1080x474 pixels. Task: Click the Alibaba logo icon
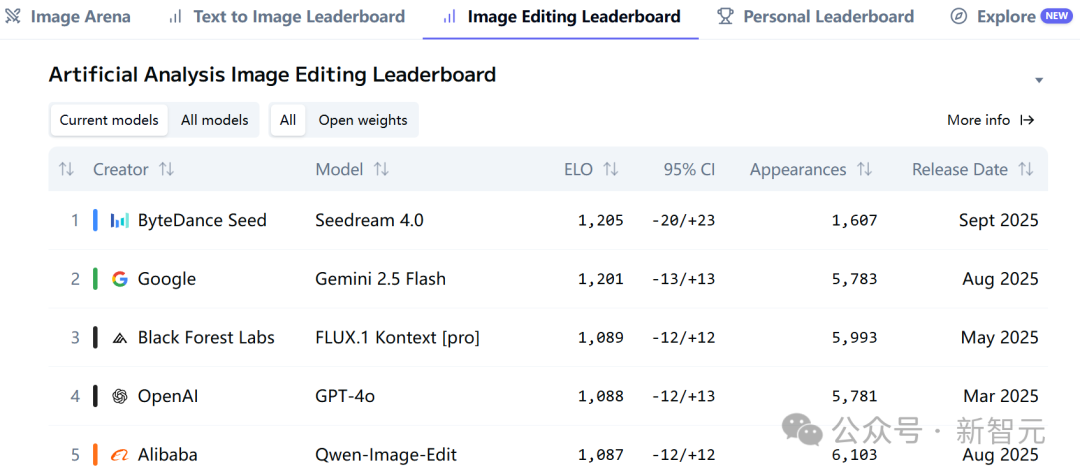tap(120, 455)
